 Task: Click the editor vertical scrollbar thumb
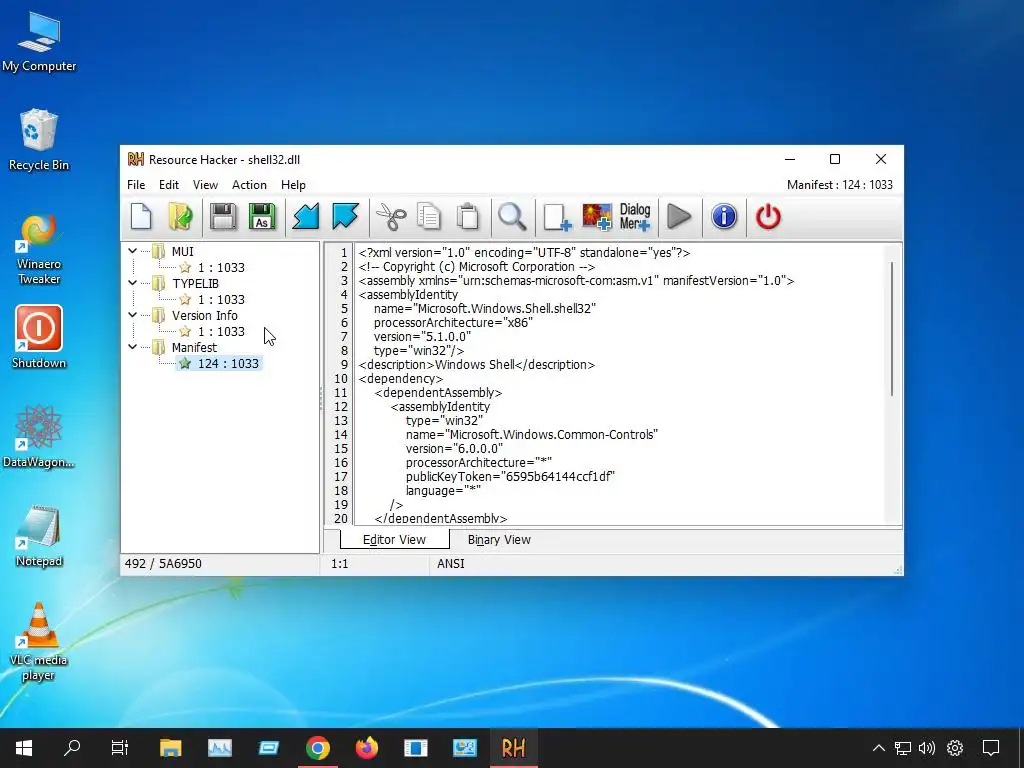point(892,328)
